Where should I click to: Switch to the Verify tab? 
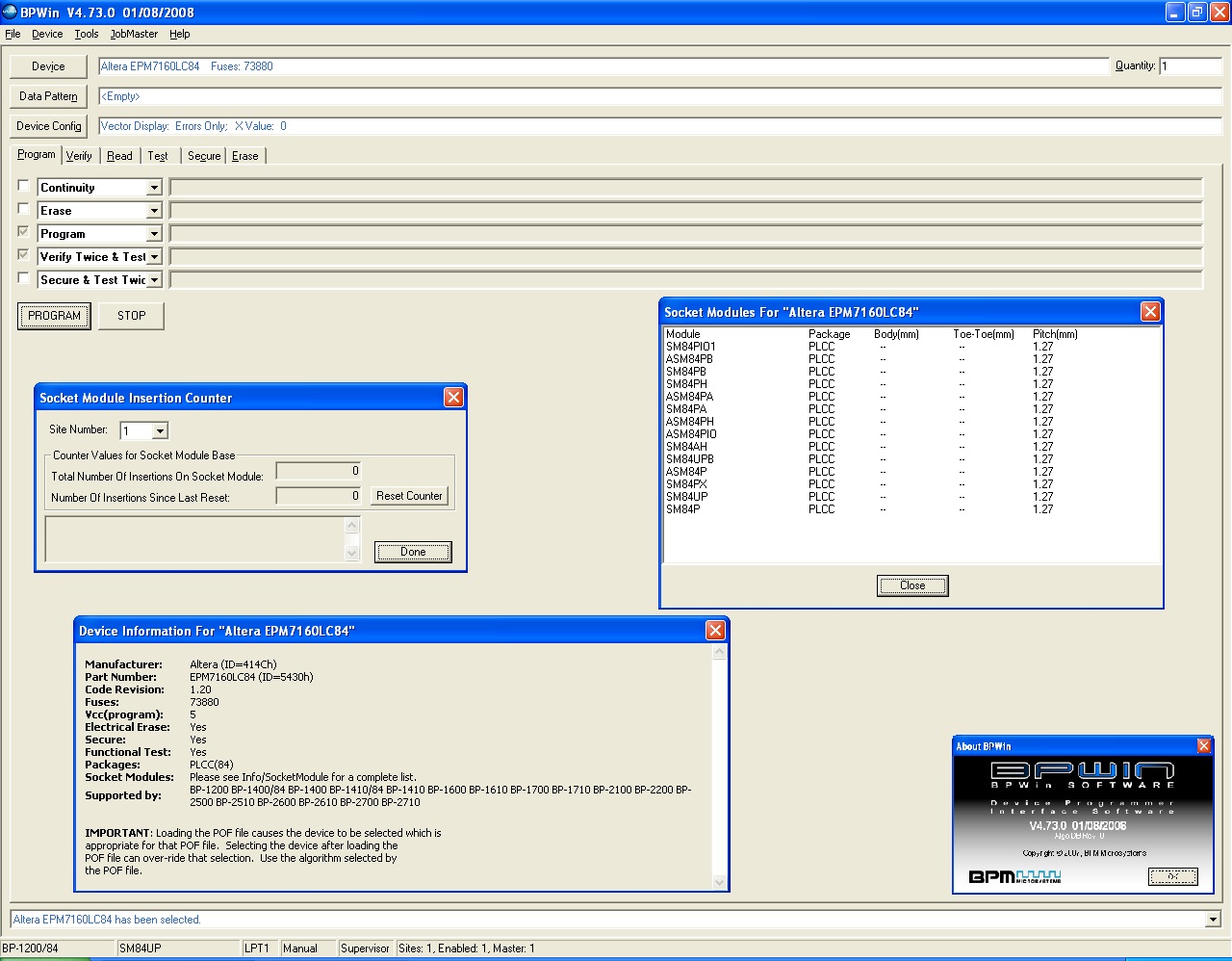[79, 156]
